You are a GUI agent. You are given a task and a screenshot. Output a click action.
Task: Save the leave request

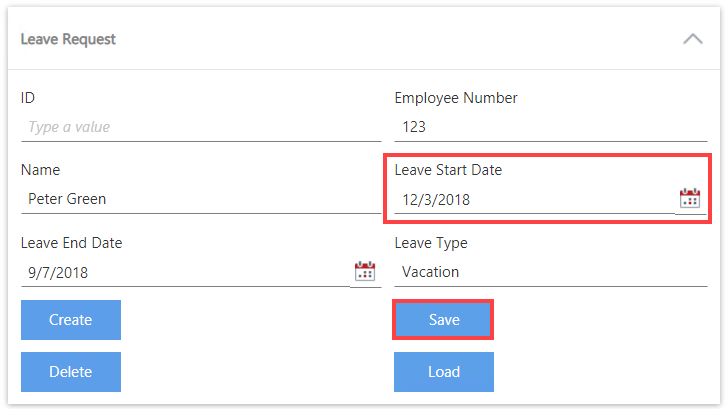444,320
